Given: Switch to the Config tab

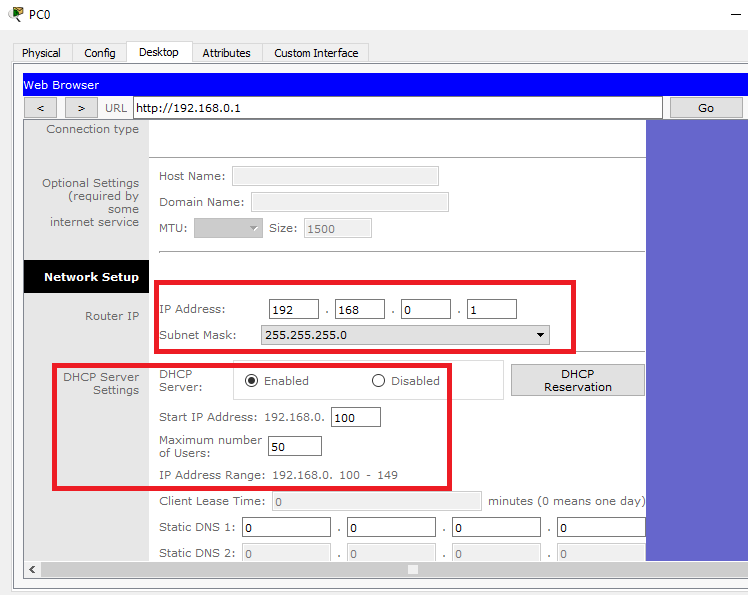Looking at the screenshot, I should click(x=100, y=53).
